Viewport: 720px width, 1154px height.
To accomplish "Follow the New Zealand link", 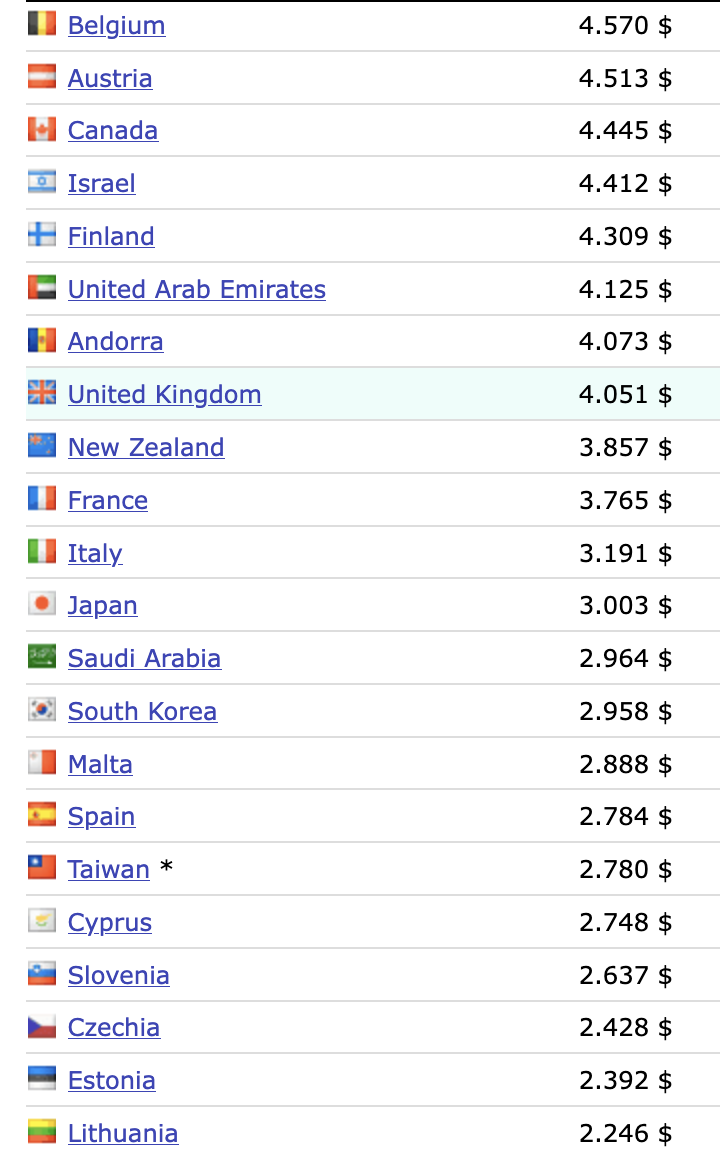I will [x=146, y=447].
